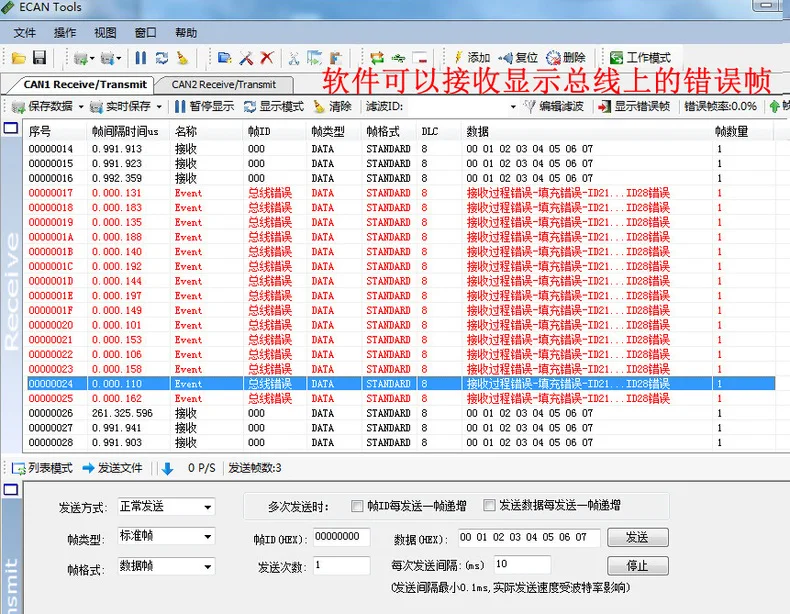
Task: Open the 保存数据 save data dropdown
Action: tap(81, 107)
